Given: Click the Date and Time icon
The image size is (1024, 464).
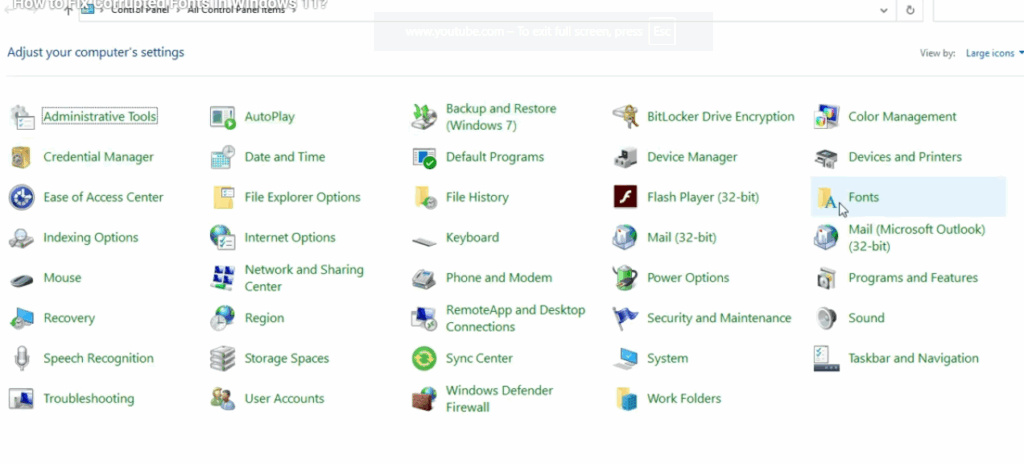Looking at the screenshot, I should pyautogui.click(x=223, y=157).
